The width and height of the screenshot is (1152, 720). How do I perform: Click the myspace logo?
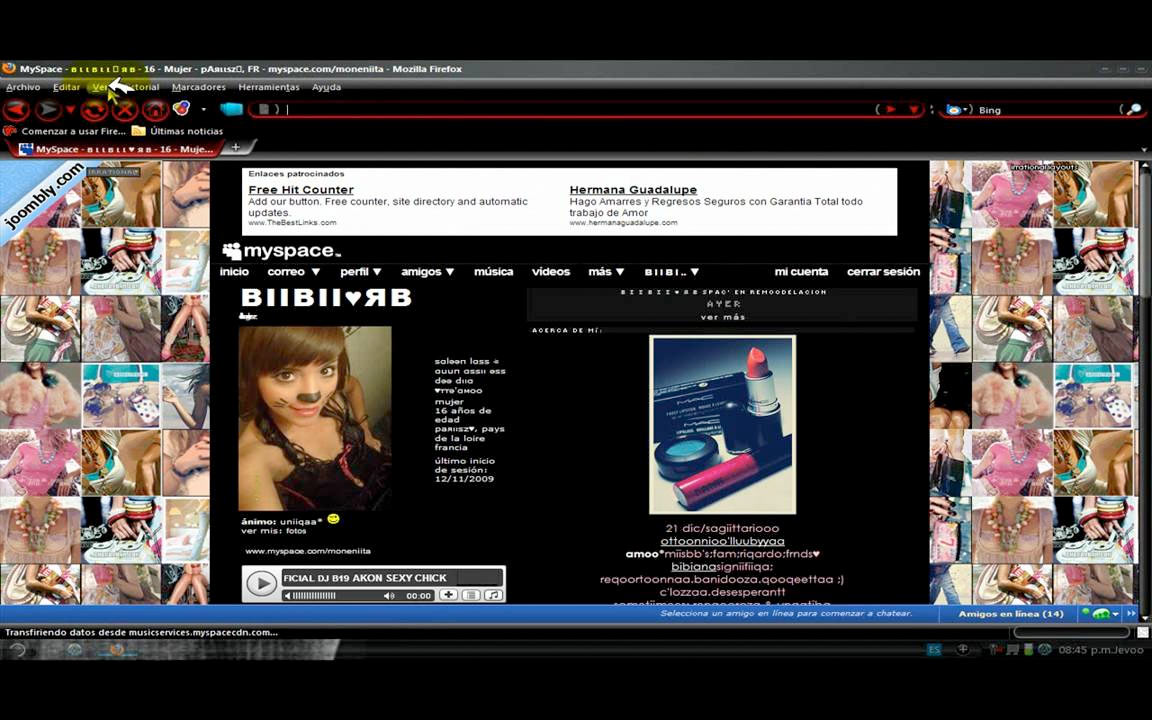(282, 251)
